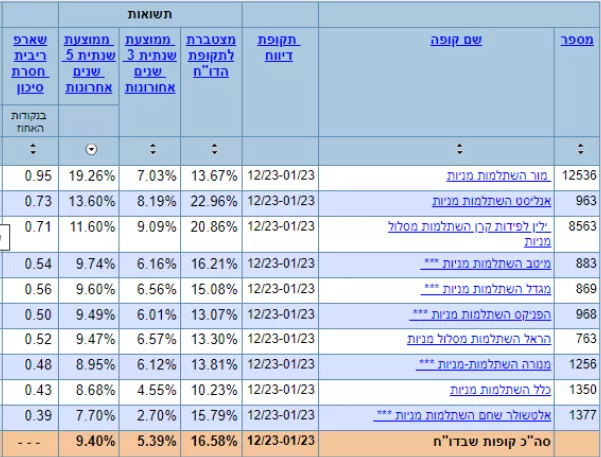Sort by cumulative return column arrows
Viewport: 601px width, 457px height.
coord(211,149)
